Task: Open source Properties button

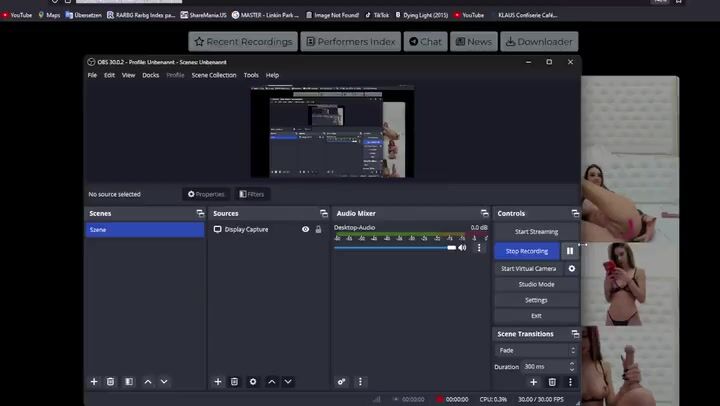Action: coord(206,194)
